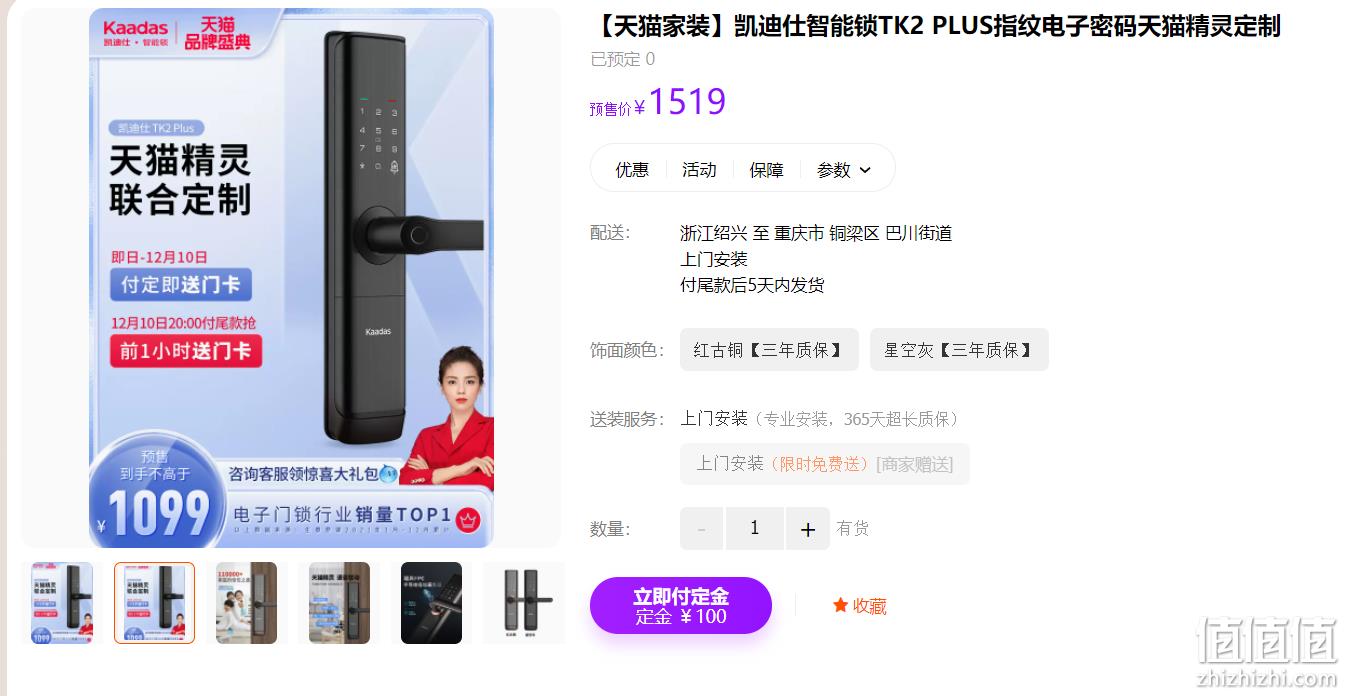Select the highlighted second product thumbnail

pos(154,603)
